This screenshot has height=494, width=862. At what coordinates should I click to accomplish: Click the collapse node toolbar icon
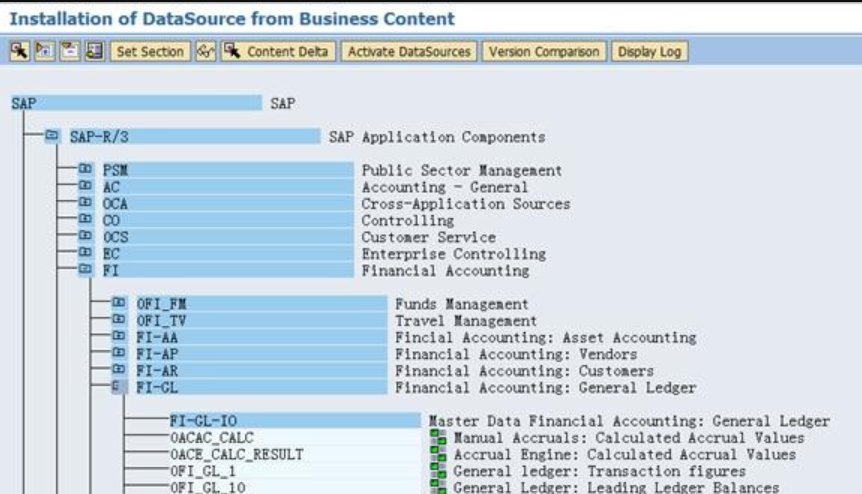point(70,51)
